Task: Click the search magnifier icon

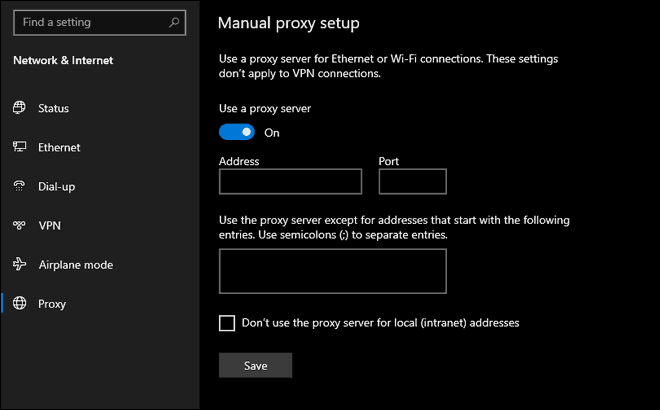Action: [174, 22]
